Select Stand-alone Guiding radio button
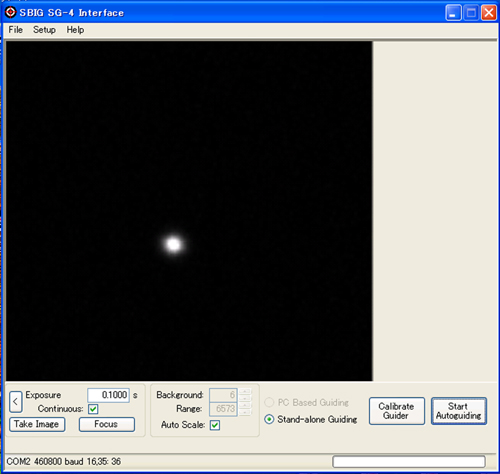The image size is (500, 474). [x=269, y=419]
